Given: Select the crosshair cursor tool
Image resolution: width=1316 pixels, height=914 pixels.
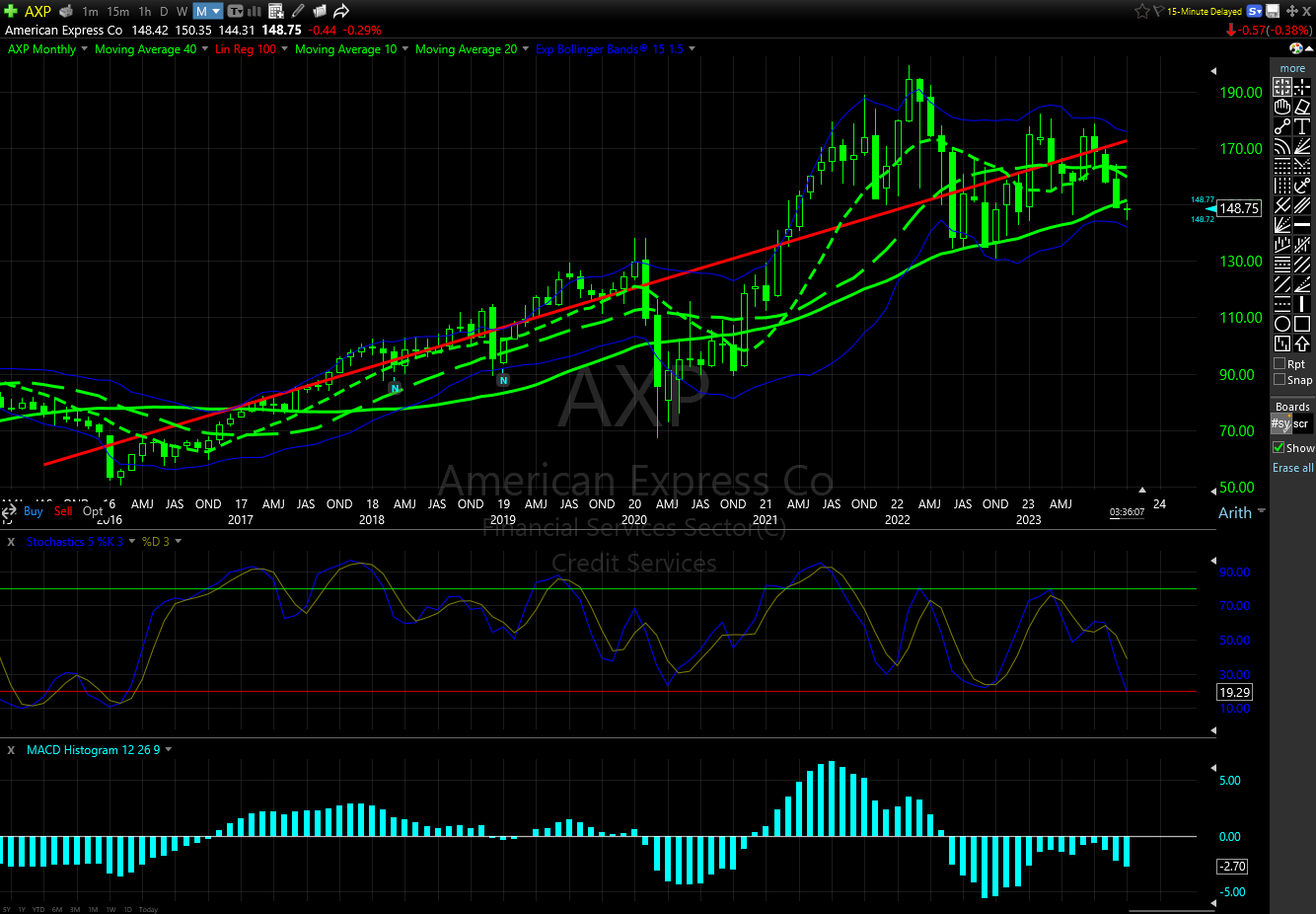Looking at the screenshot, I should (x=1302, y=87).
